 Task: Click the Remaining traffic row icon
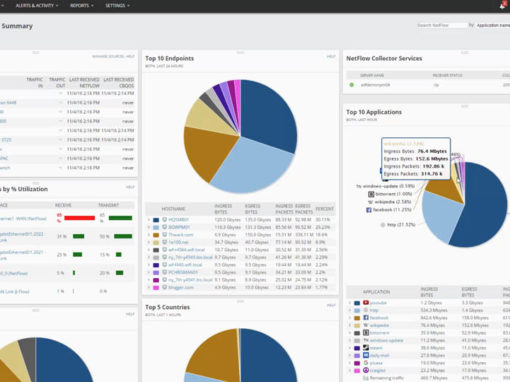point(366,378)
